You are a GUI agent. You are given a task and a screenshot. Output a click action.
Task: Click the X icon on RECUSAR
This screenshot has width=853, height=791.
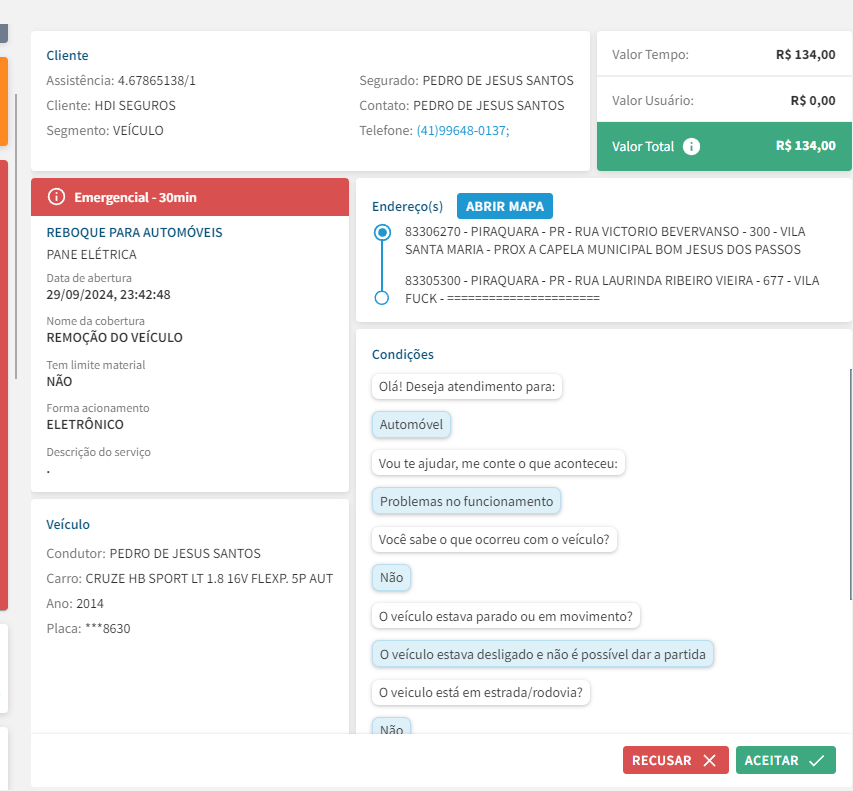(x=709, y=760)
